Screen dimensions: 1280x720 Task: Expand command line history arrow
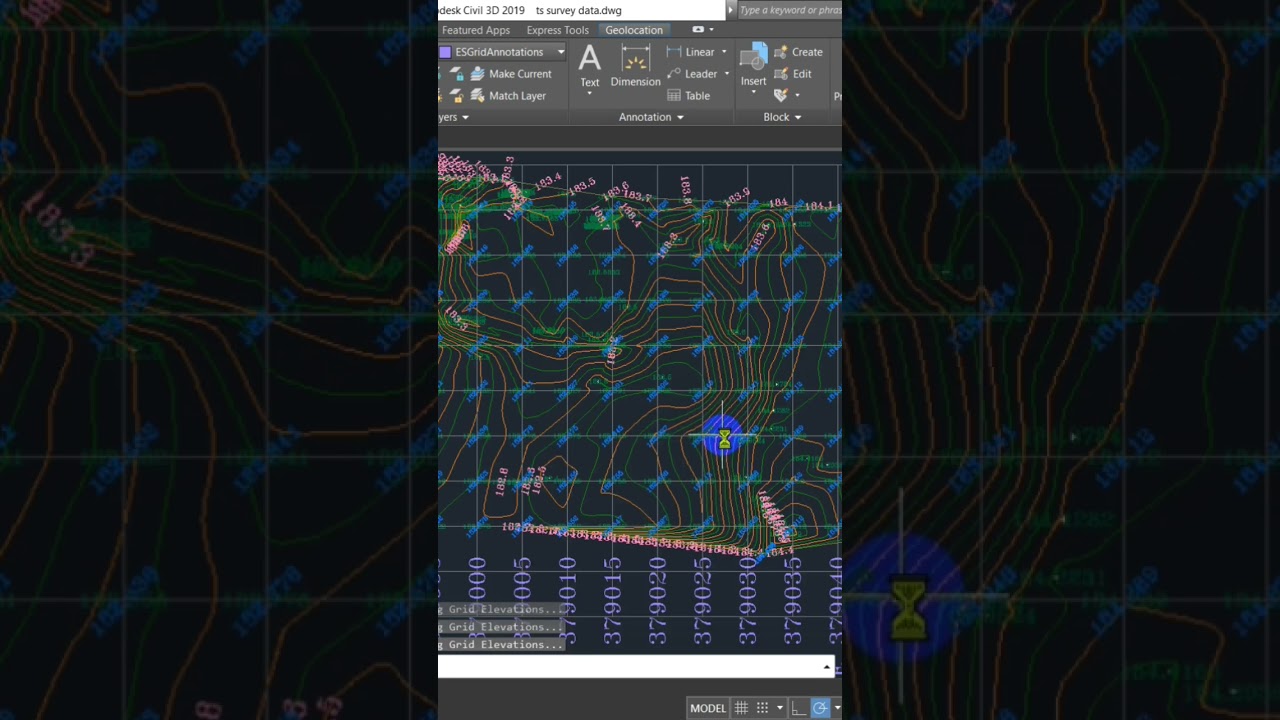point(827,667)
